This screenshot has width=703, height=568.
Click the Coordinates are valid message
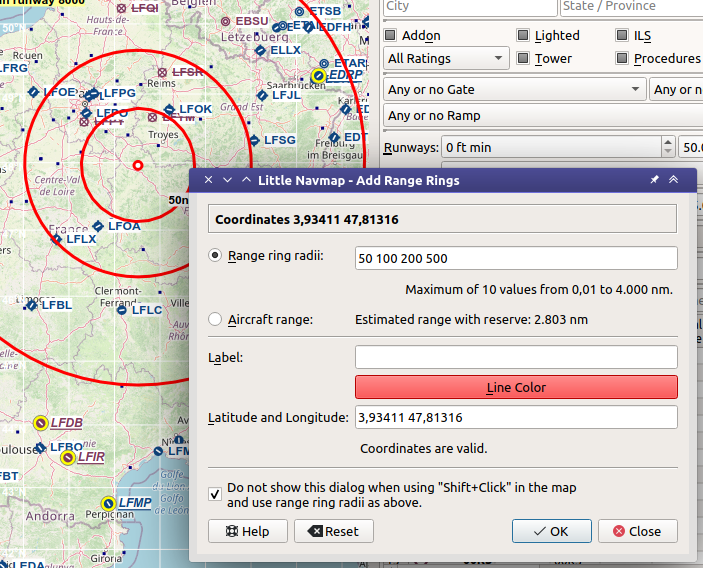[x=423, y=448]
